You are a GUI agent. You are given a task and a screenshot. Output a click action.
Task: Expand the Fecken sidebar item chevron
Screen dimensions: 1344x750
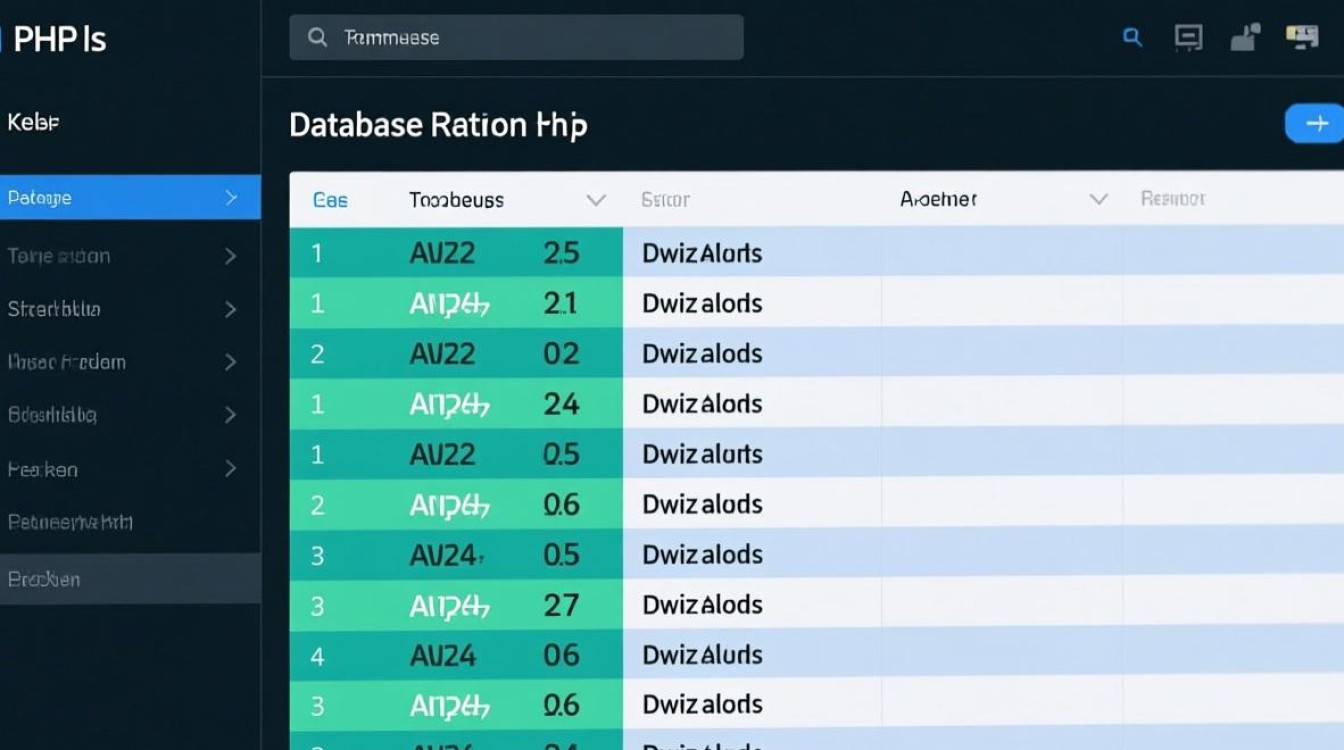click(230, 468)
